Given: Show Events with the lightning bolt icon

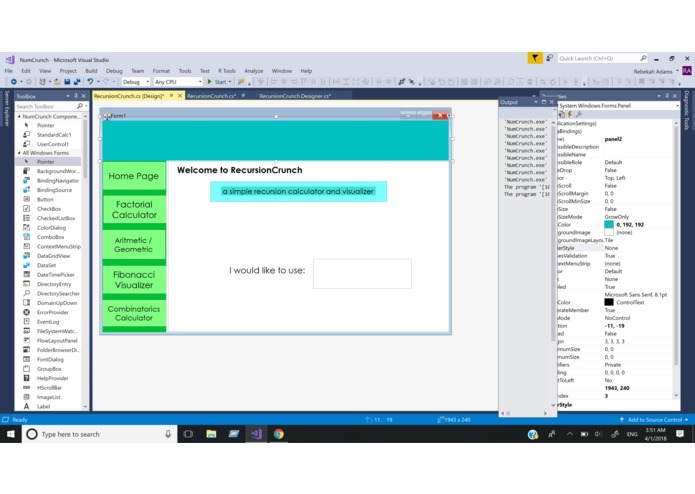Looking at the screenshot, I should click(570, 114).
